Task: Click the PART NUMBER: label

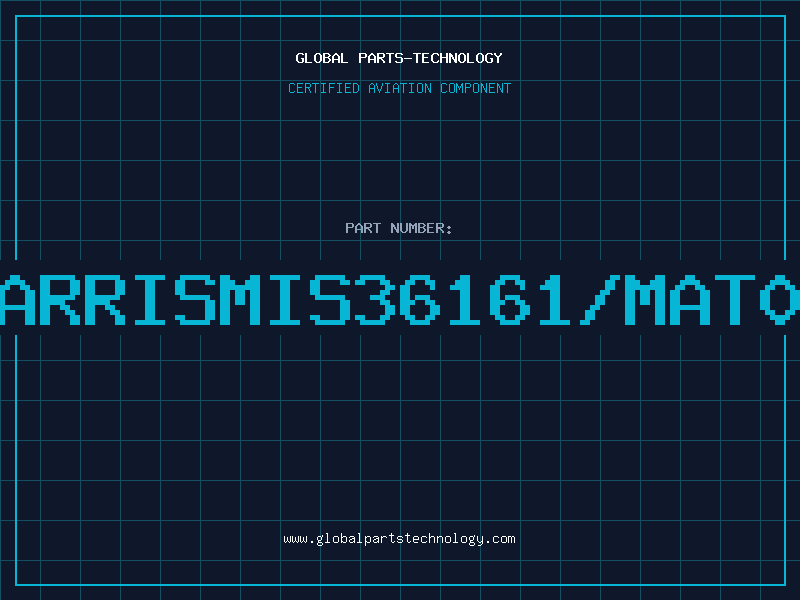Action: [x=399, y=228]
